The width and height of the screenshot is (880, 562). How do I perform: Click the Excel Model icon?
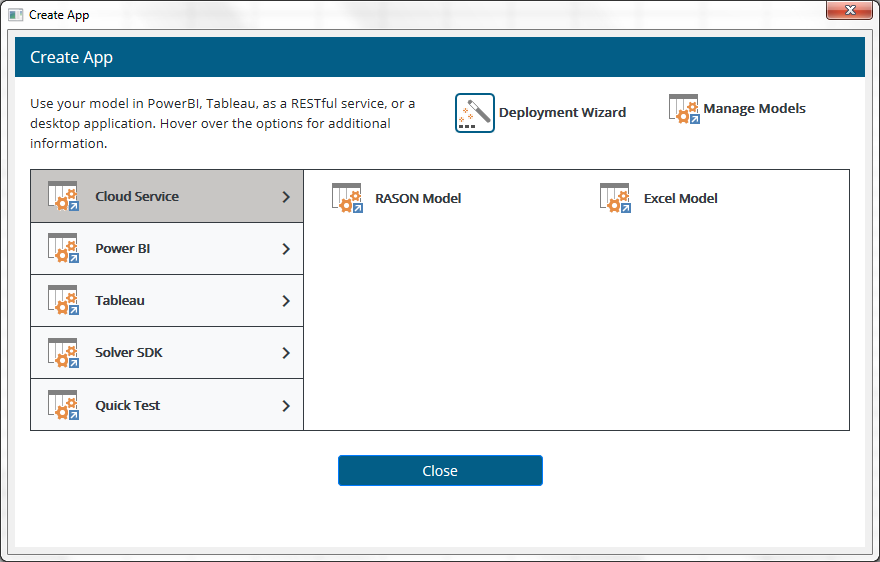point(615,198)
